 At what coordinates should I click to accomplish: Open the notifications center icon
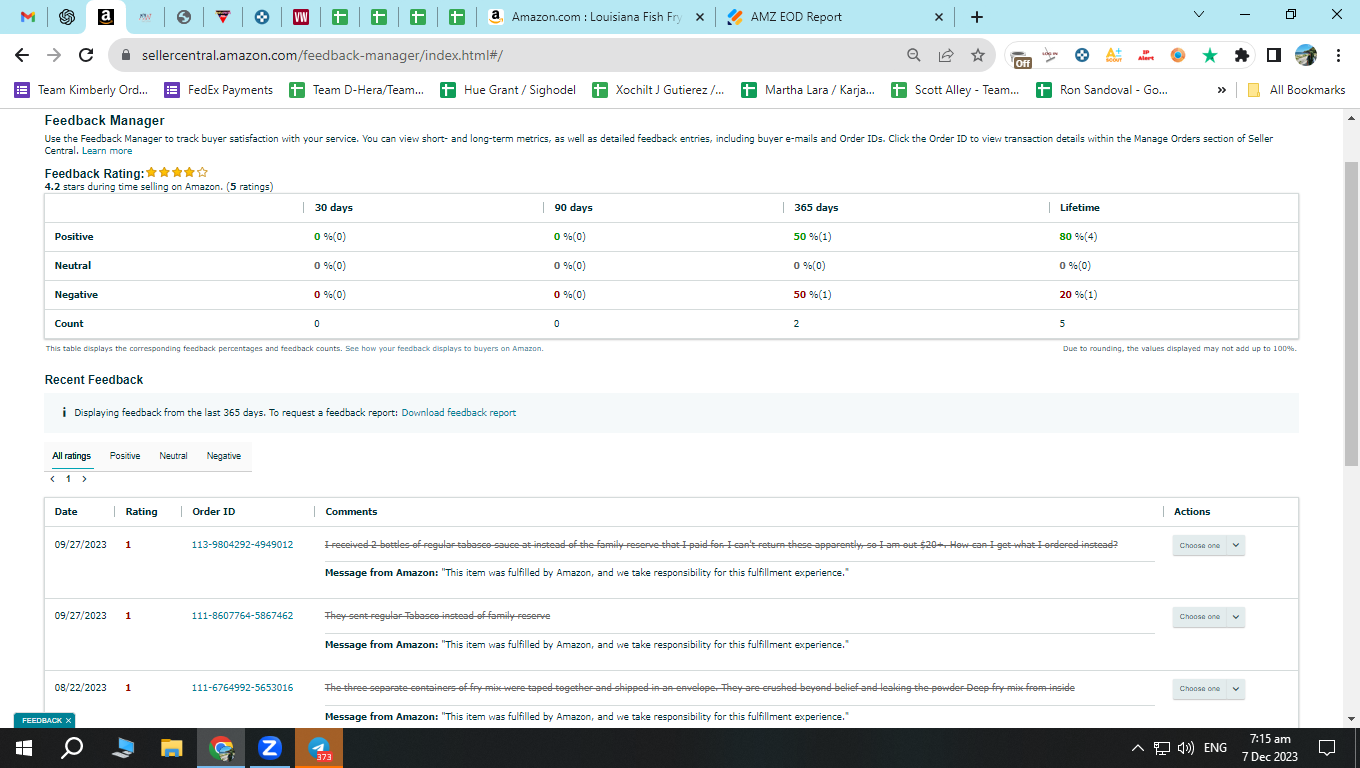click(1327, 748)
